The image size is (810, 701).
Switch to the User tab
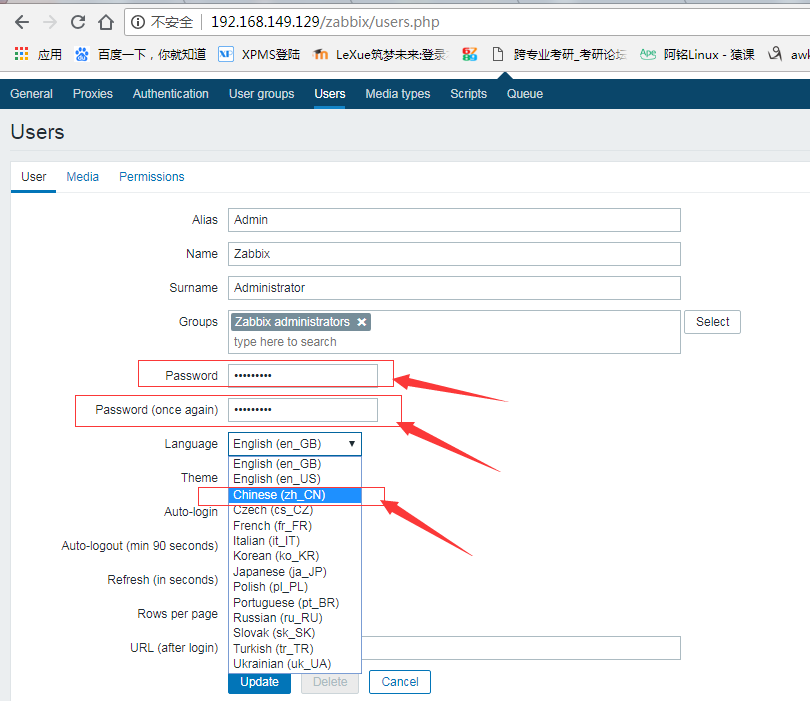34,177
